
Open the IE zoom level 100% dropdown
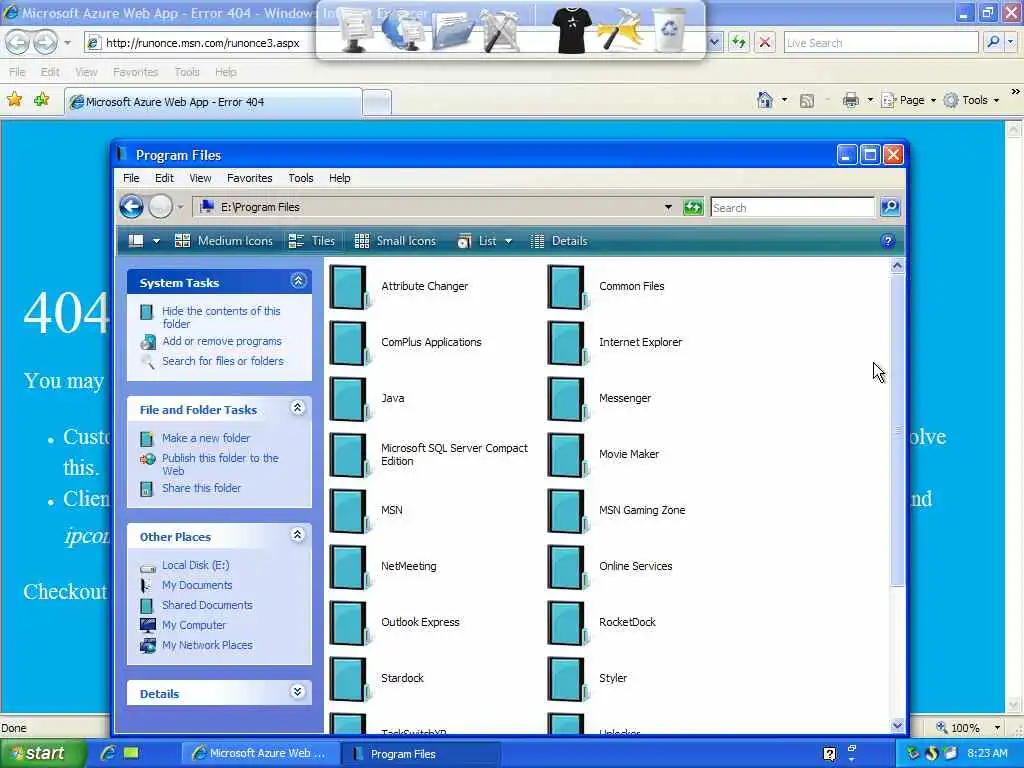997,728
